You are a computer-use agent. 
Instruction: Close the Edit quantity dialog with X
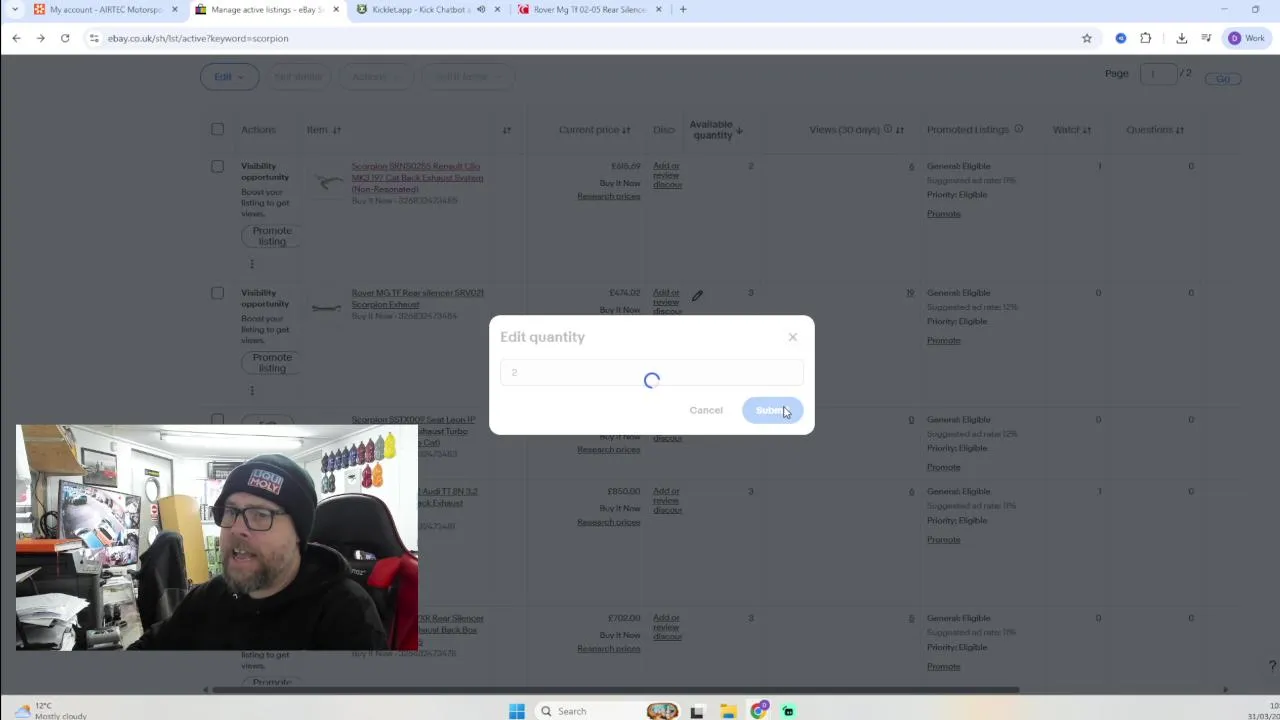(x=793, y=337)
